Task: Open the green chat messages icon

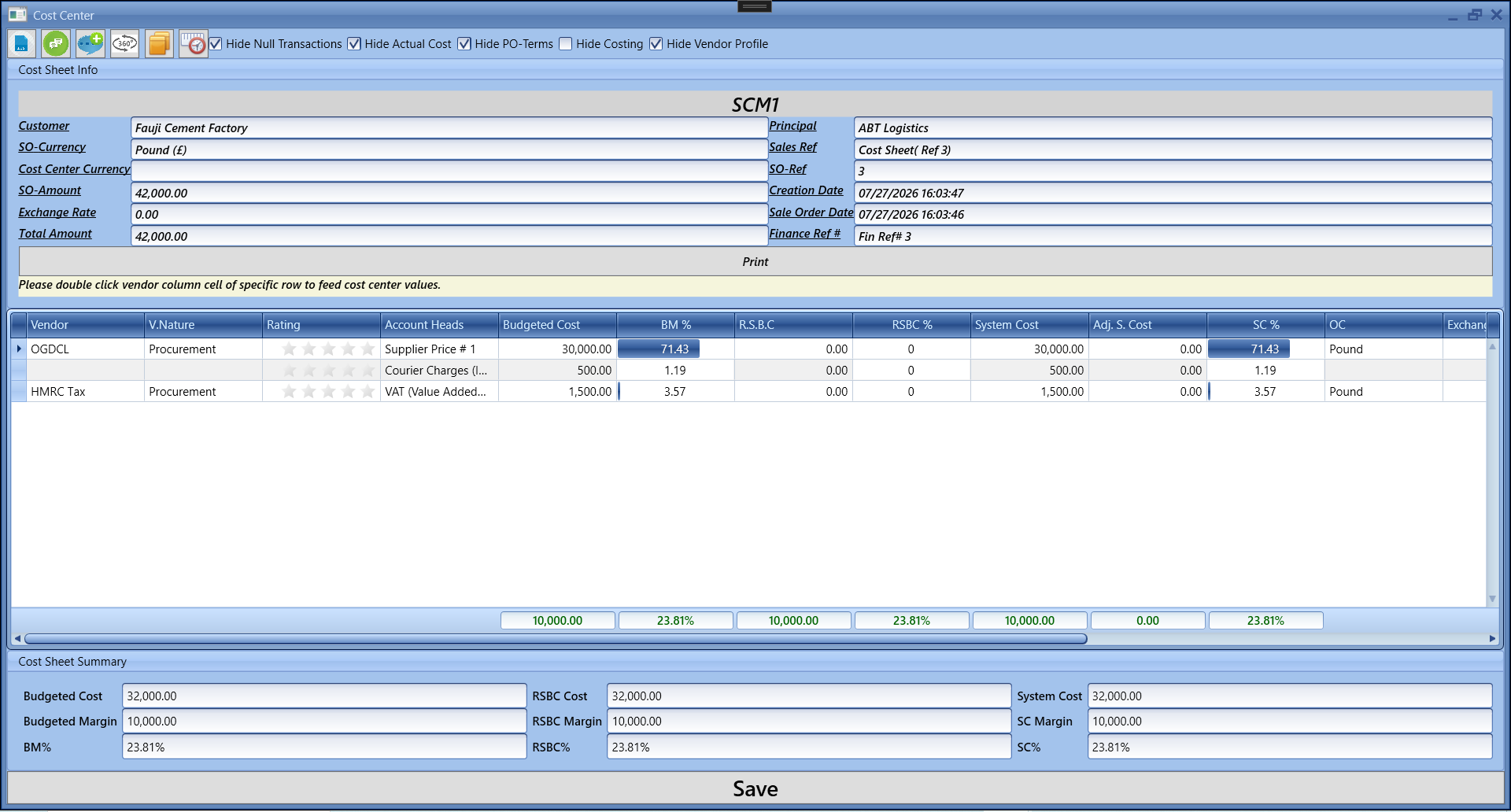Action: coord(56,44)
